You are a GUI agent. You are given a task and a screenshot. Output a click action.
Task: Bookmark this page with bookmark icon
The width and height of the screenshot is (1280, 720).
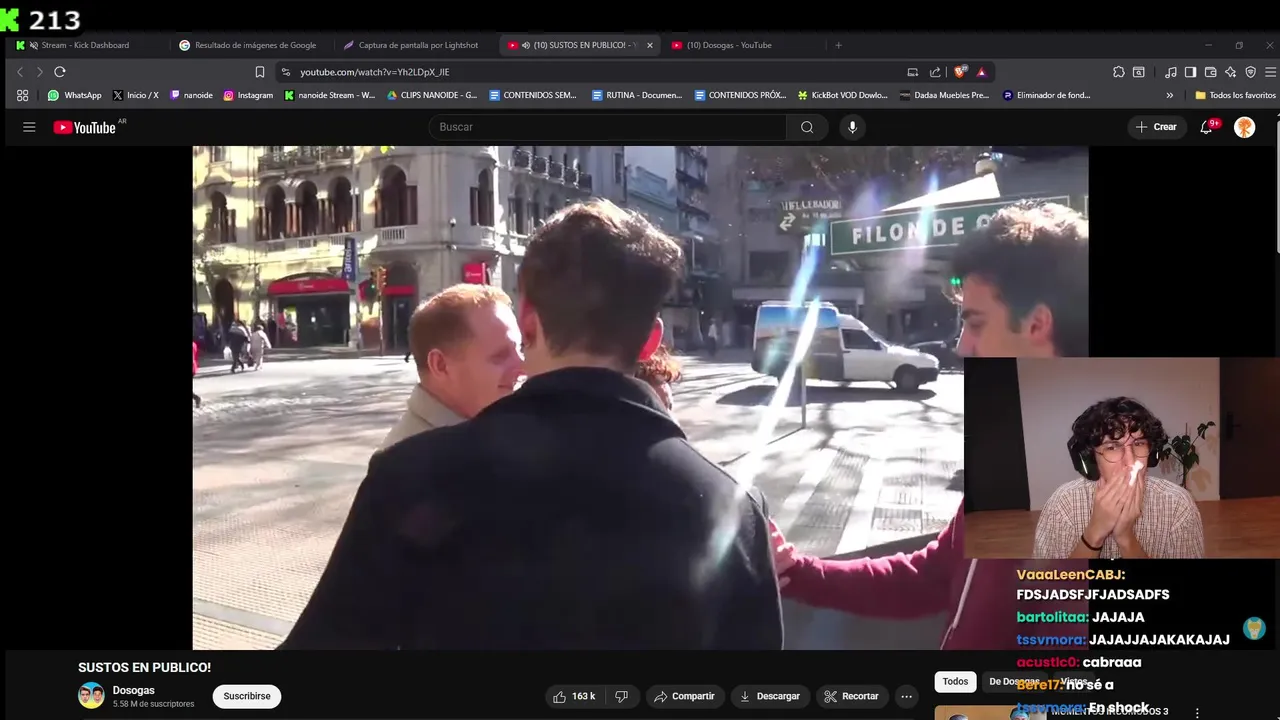[x=260, y=72]
